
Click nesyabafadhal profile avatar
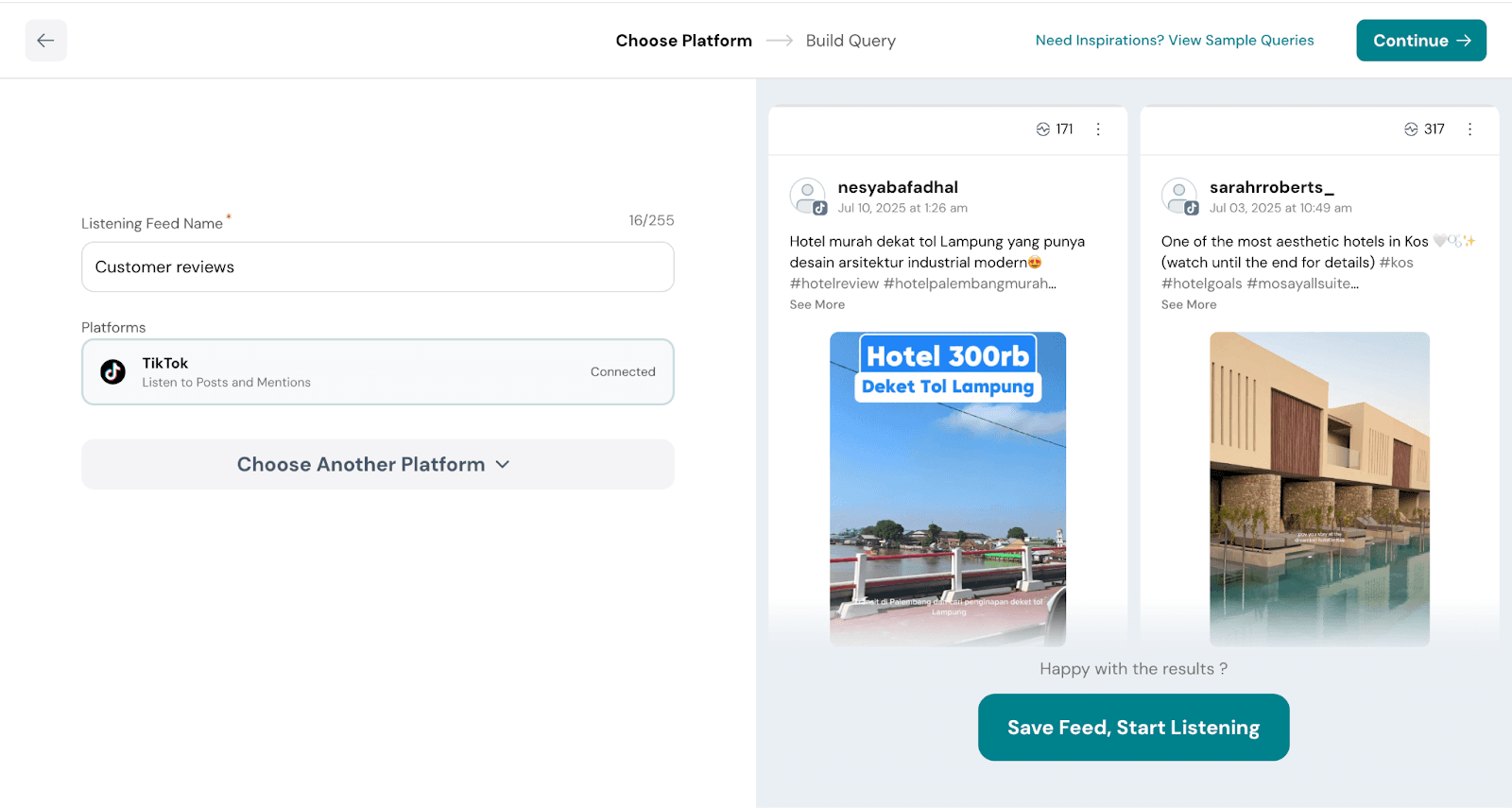808,196
